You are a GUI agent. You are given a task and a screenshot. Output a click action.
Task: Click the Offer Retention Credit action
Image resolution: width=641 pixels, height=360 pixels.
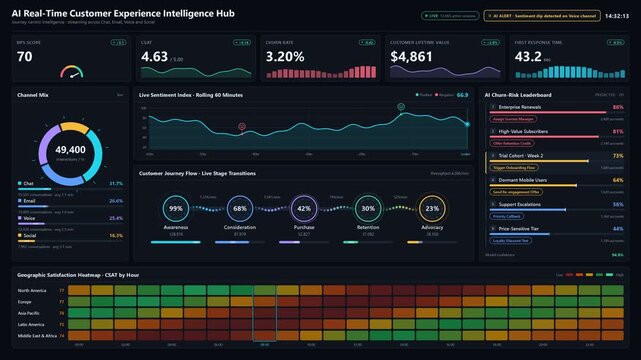click(512, 143)
